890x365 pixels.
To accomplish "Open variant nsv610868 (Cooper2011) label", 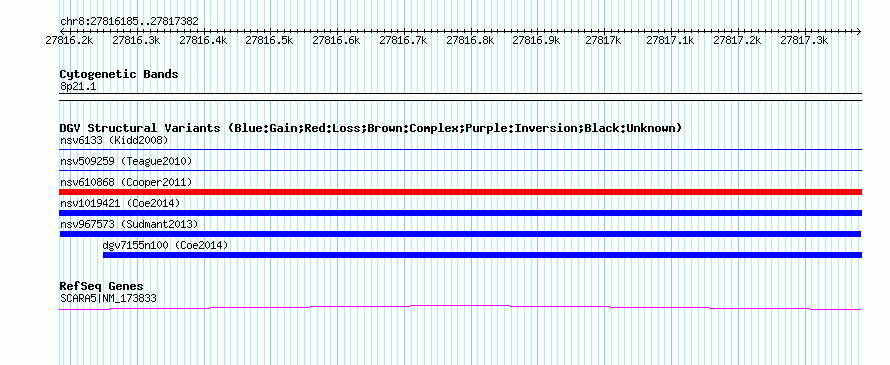I will tap(126, 182).
